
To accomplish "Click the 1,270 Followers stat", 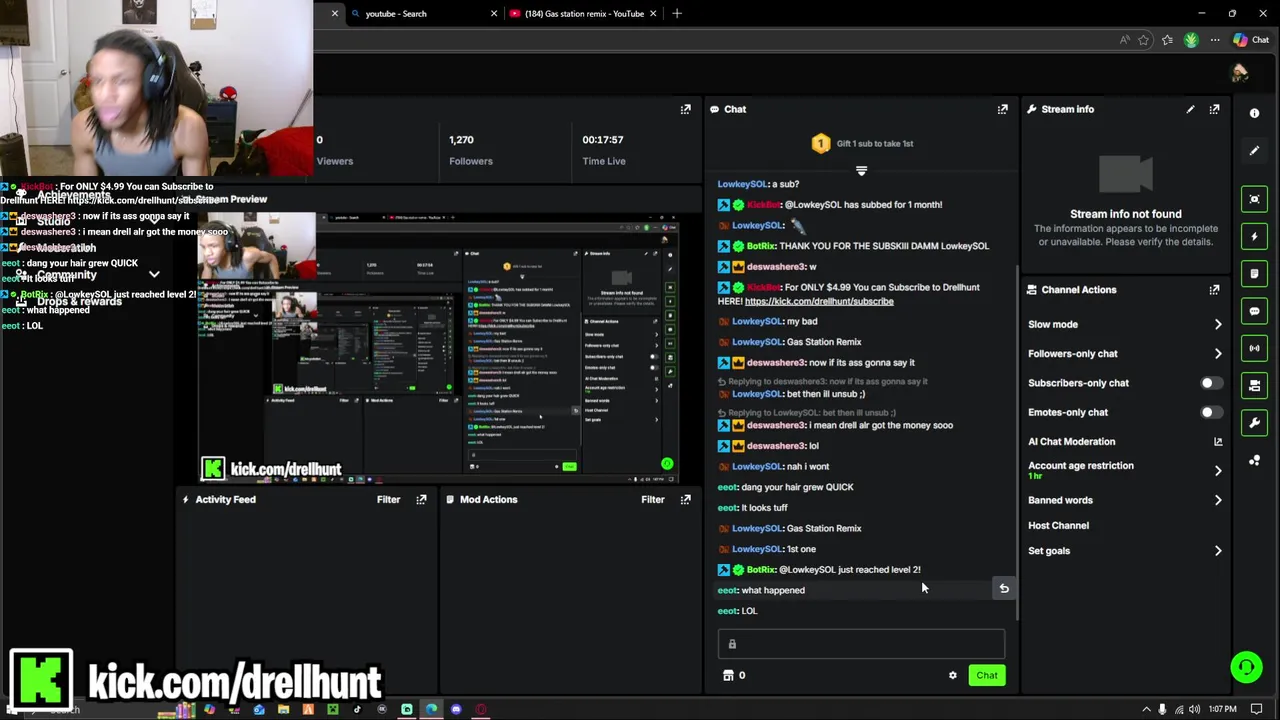I will (470, 150).
